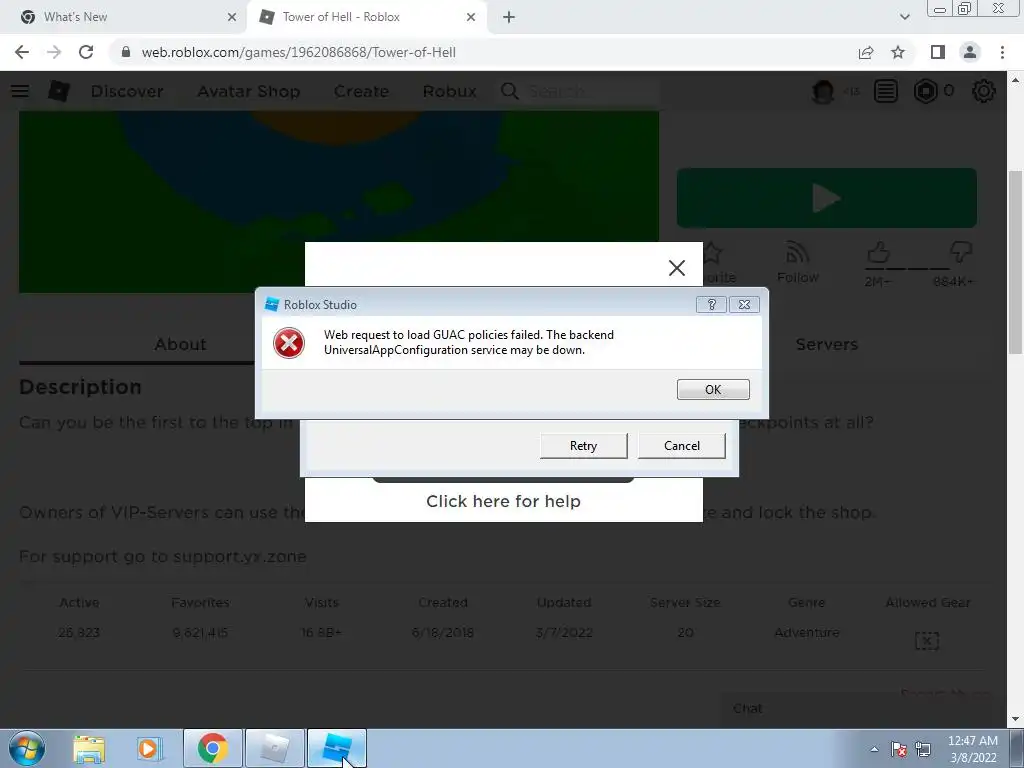1024x768 pixels.
Task: Open Windows Media Player from taskbar
Action: coord(149,748)
